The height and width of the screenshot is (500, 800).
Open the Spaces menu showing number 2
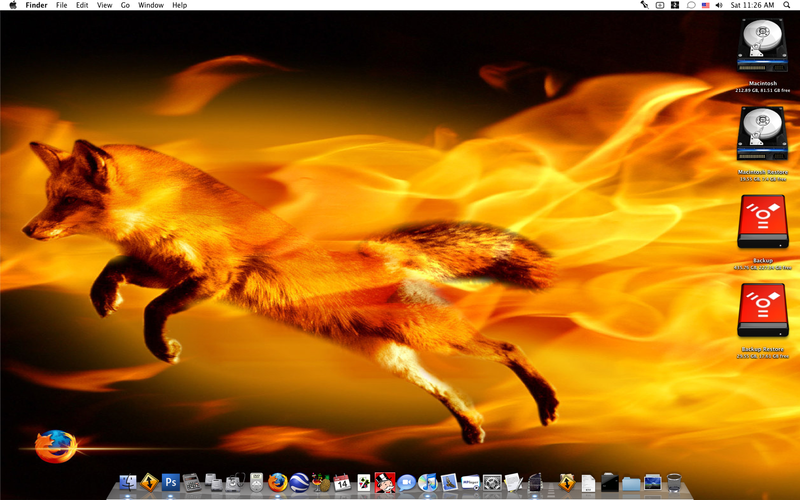coord(675,5)
